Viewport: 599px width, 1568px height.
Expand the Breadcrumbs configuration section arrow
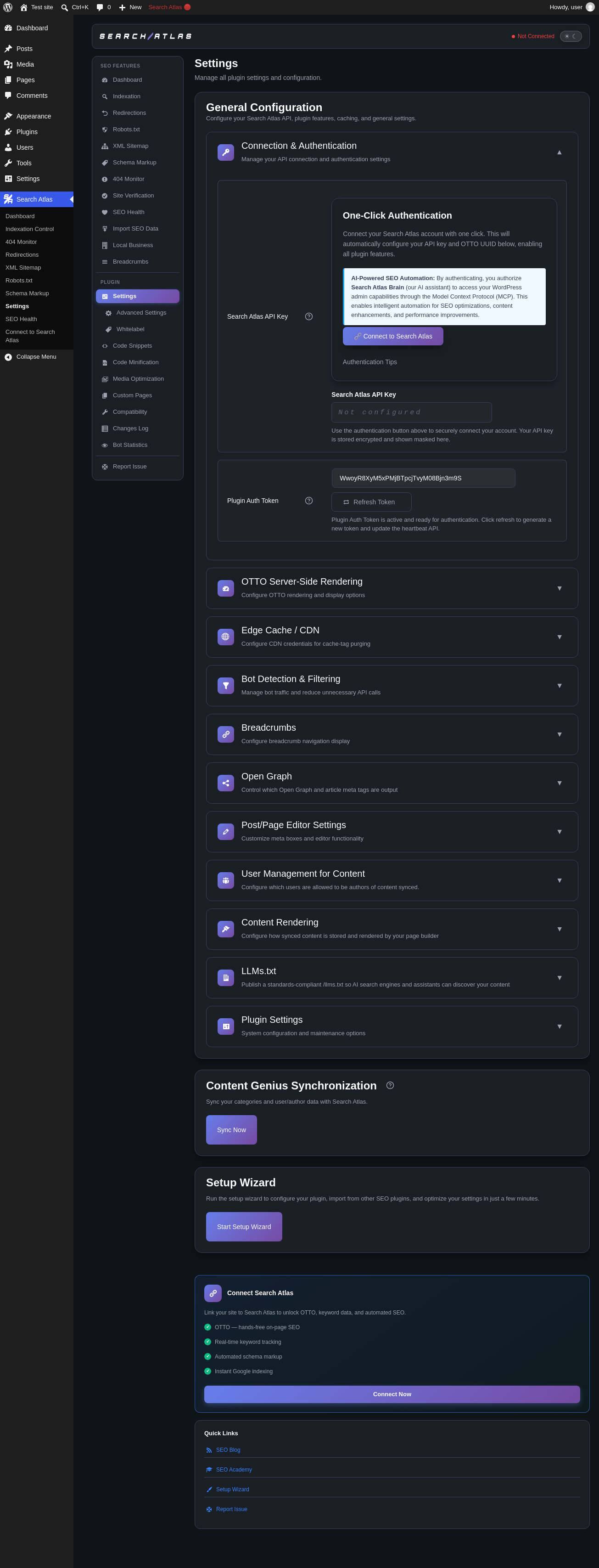(x=560, y=734)
